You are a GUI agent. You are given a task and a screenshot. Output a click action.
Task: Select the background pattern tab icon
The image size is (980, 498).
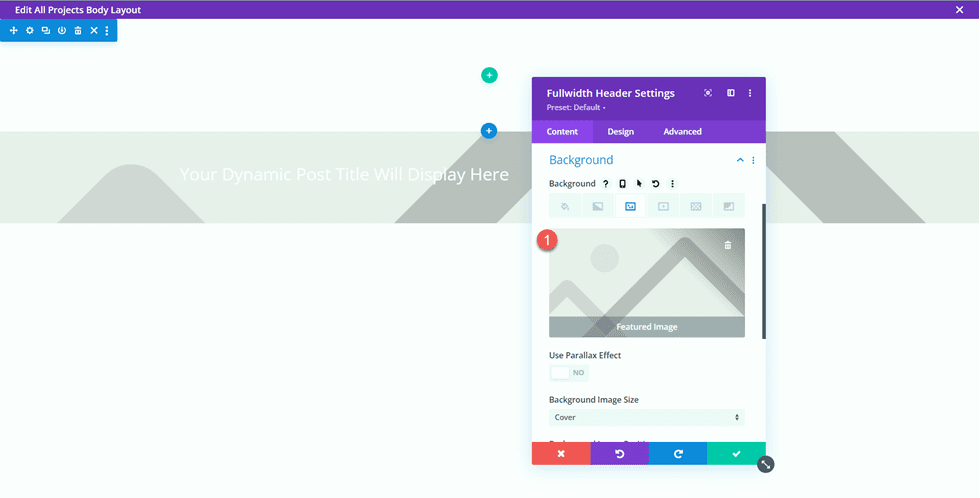pyautogui.click(x=696, y=206)
